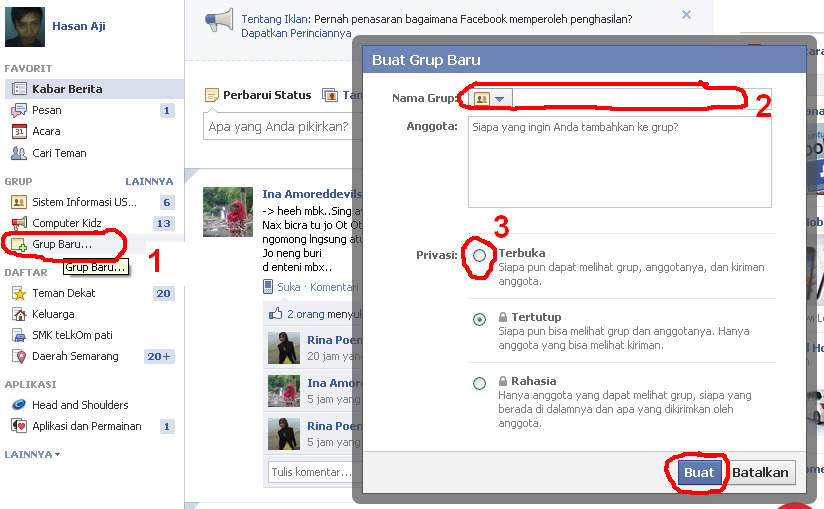Click the Batalkan button

[x=760, y=472]
